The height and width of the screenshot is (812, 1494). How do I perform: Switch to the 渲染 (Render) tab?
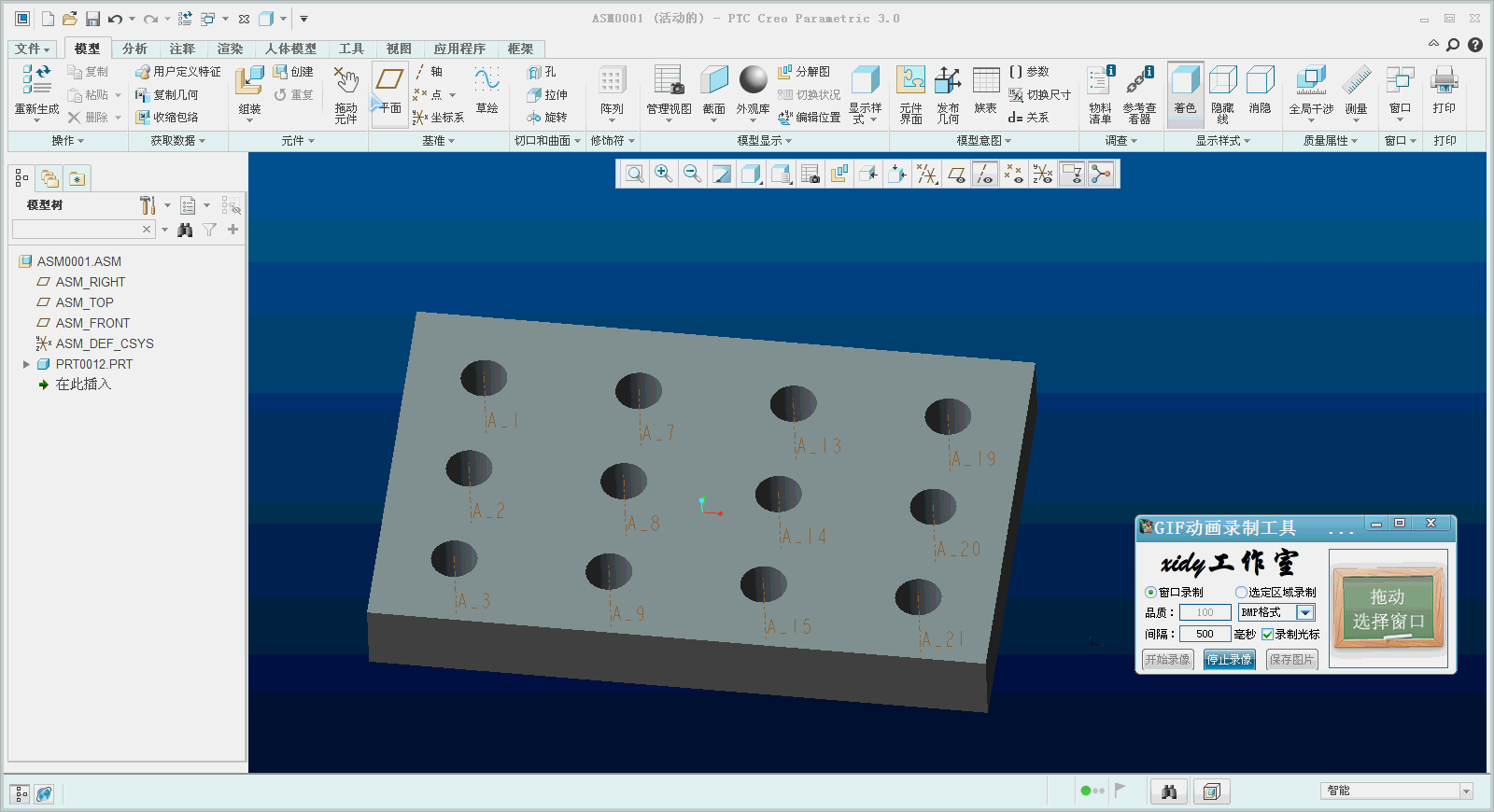230,49
